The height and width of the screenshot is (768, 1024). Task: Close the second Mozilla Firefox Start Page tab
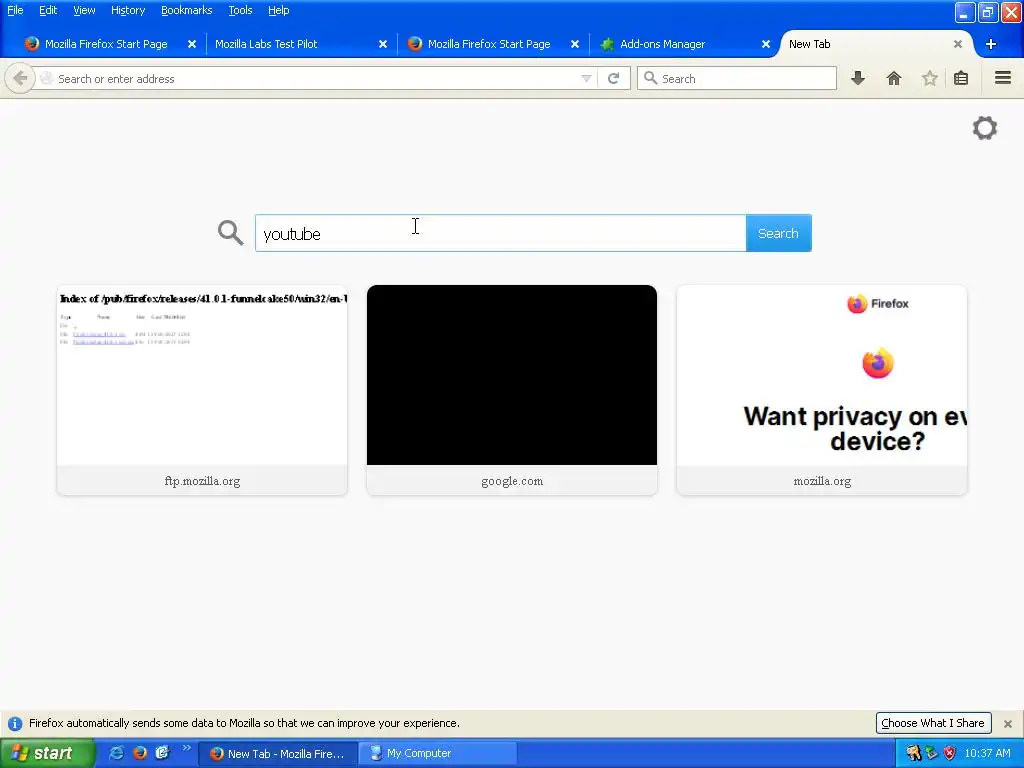[x=575, y=44]
